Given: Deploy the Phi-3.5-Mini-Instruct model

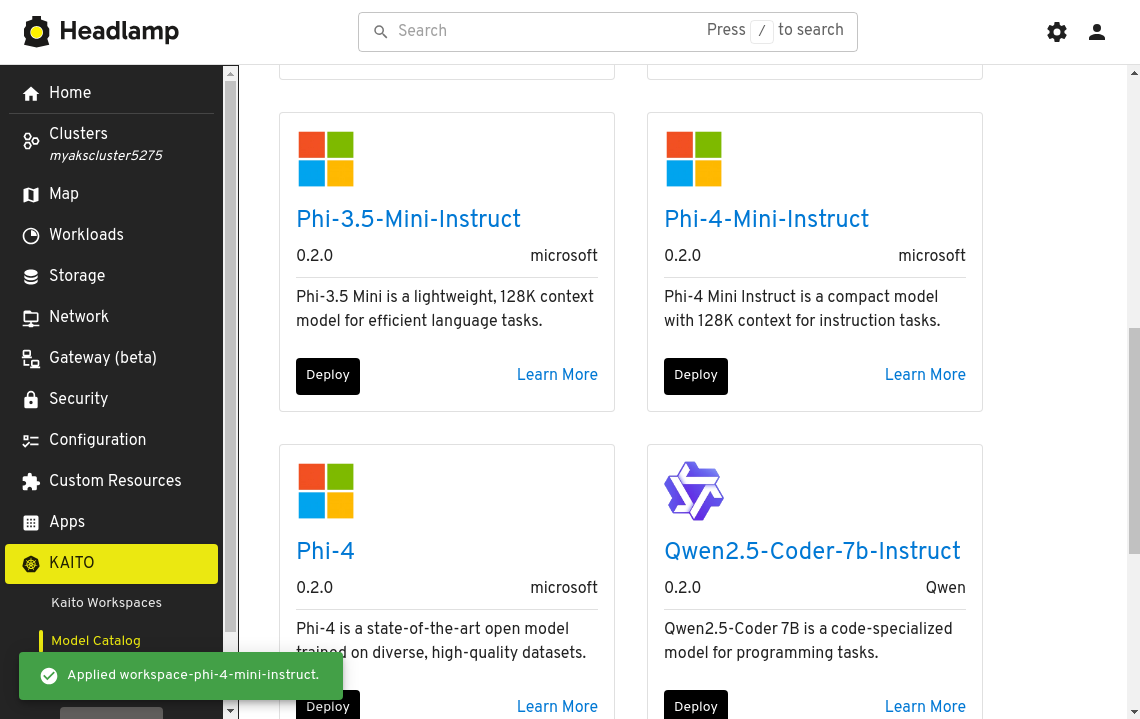Looking at the screenshot, I should [327, 376].
